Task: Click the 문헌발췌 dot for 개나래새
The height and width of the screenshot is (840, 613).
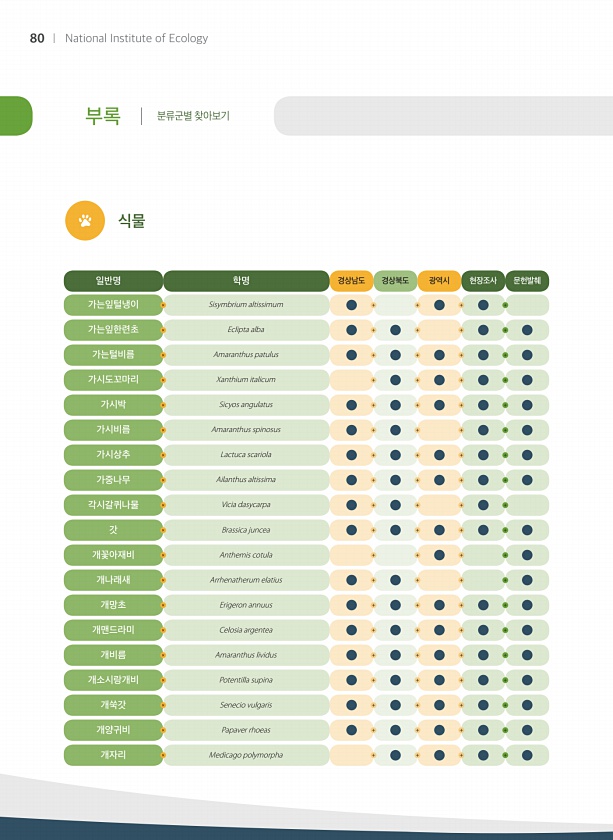Action: click(x=527, y=580)
